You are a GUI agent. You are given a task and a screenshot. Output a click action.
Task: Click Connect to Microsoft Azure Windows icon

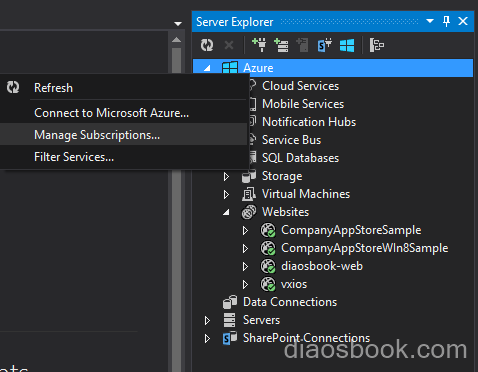coord(347,45)
